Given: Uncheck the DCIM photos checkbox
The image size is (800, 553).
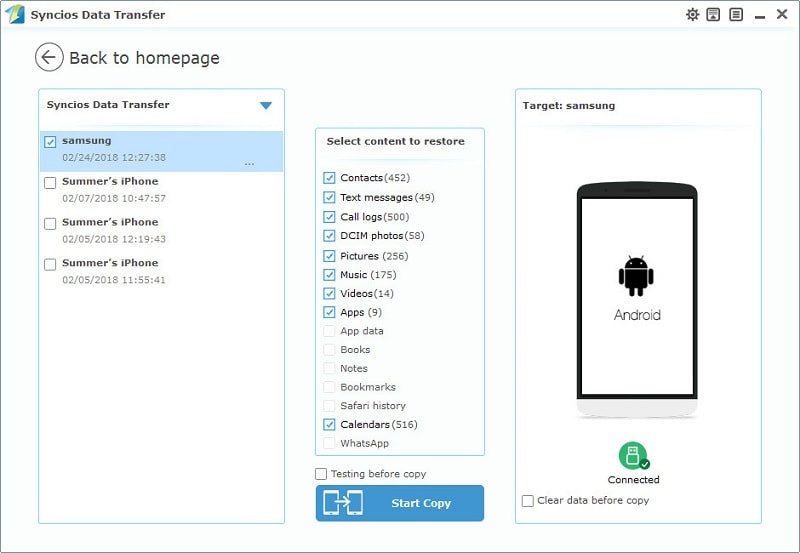Looking at the screenshot, I should pos(329,236).
